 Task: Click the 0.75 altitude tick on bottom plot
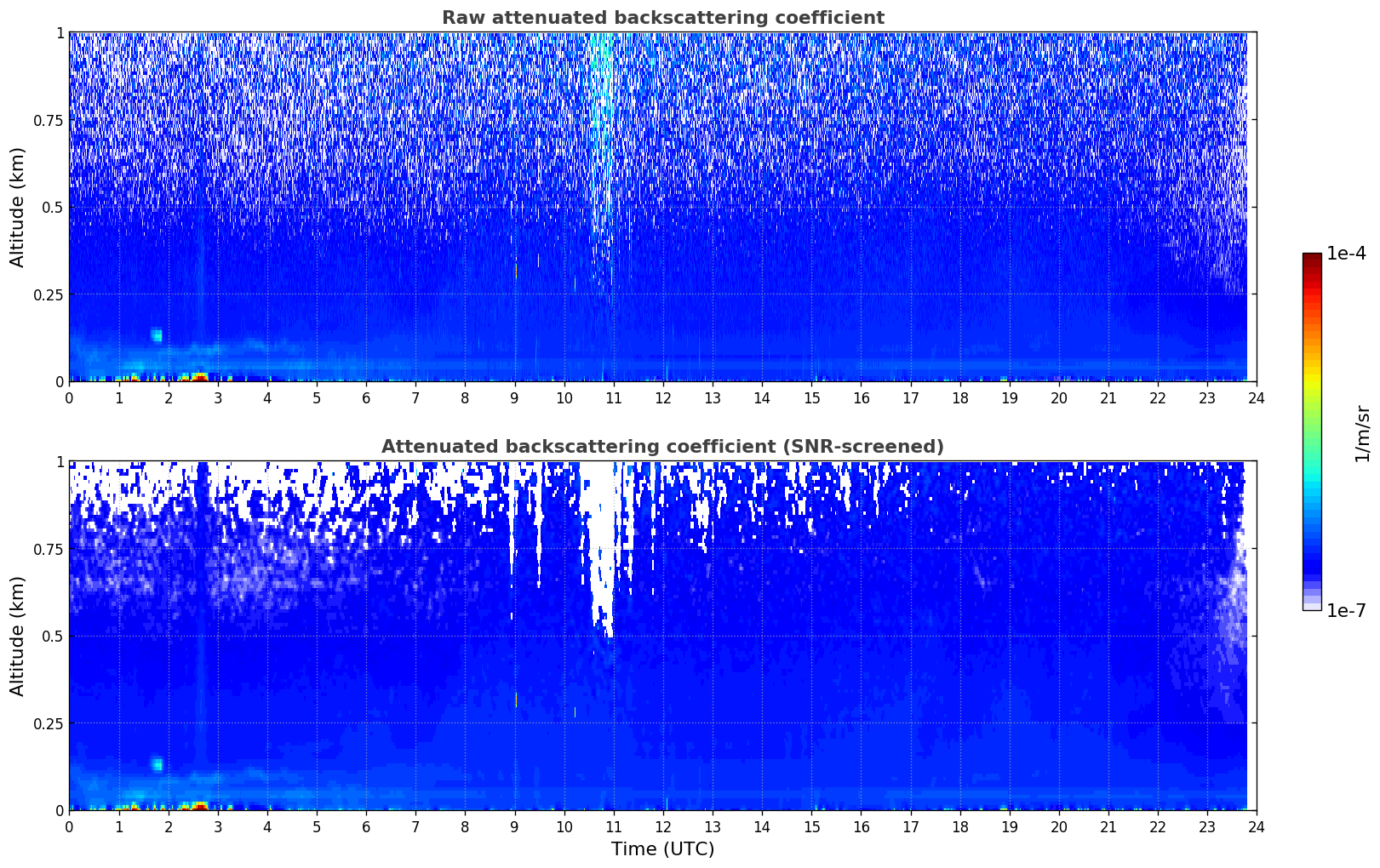45,549
